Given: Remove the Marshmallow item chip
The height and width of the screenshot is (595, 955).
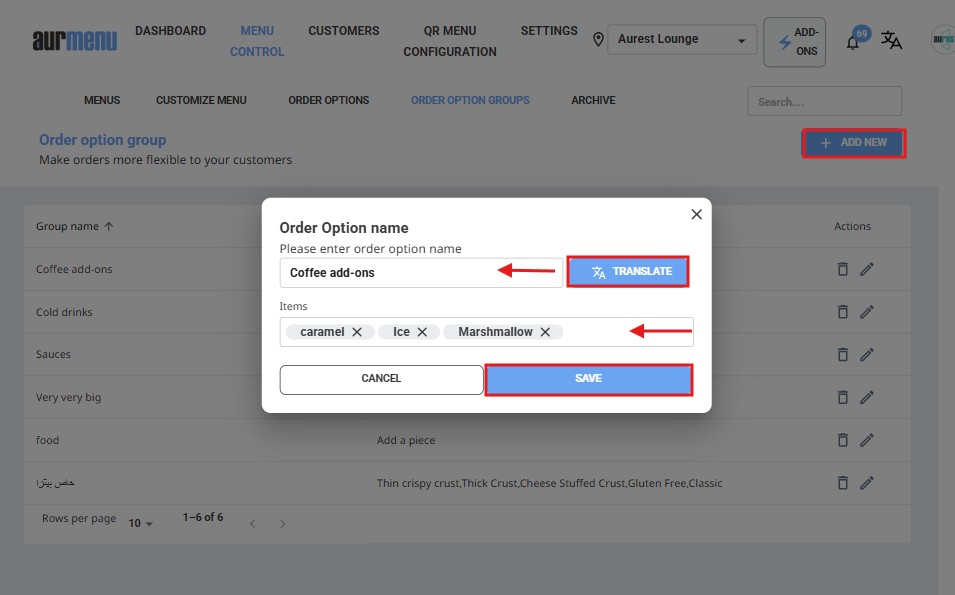Looking at the screenshot, I should 545,332.
